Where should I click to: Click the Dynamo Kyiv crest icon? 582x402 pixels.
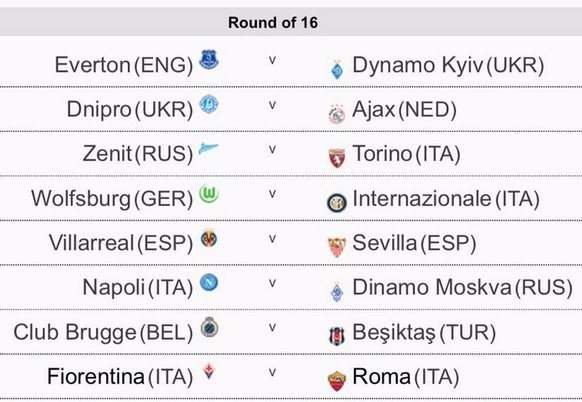(x=337, y=69)
